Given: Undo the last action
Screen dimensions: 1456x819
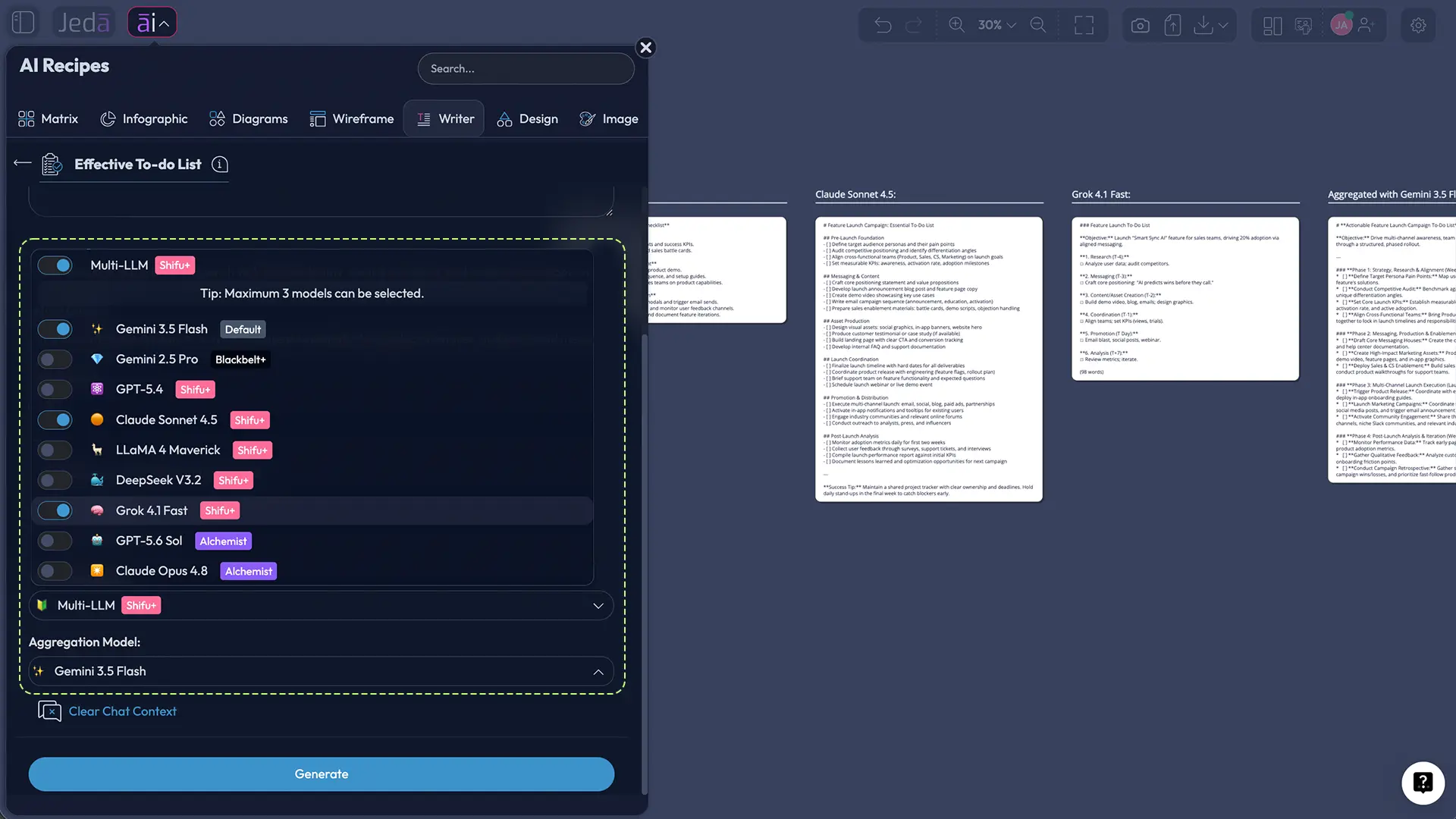Looking at the screenshot, I should 883,25.
